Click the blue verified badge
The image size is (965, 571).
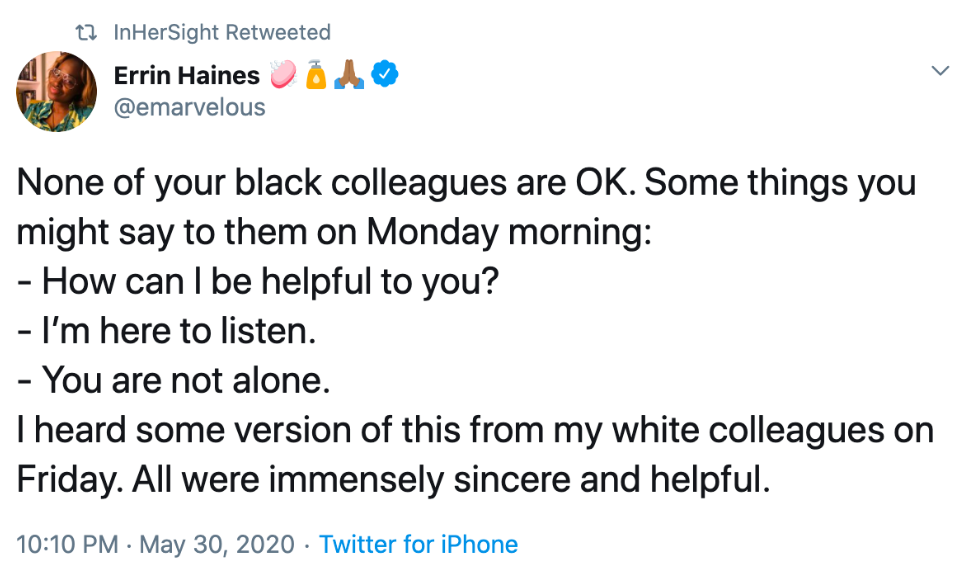(x=385, y=74)
